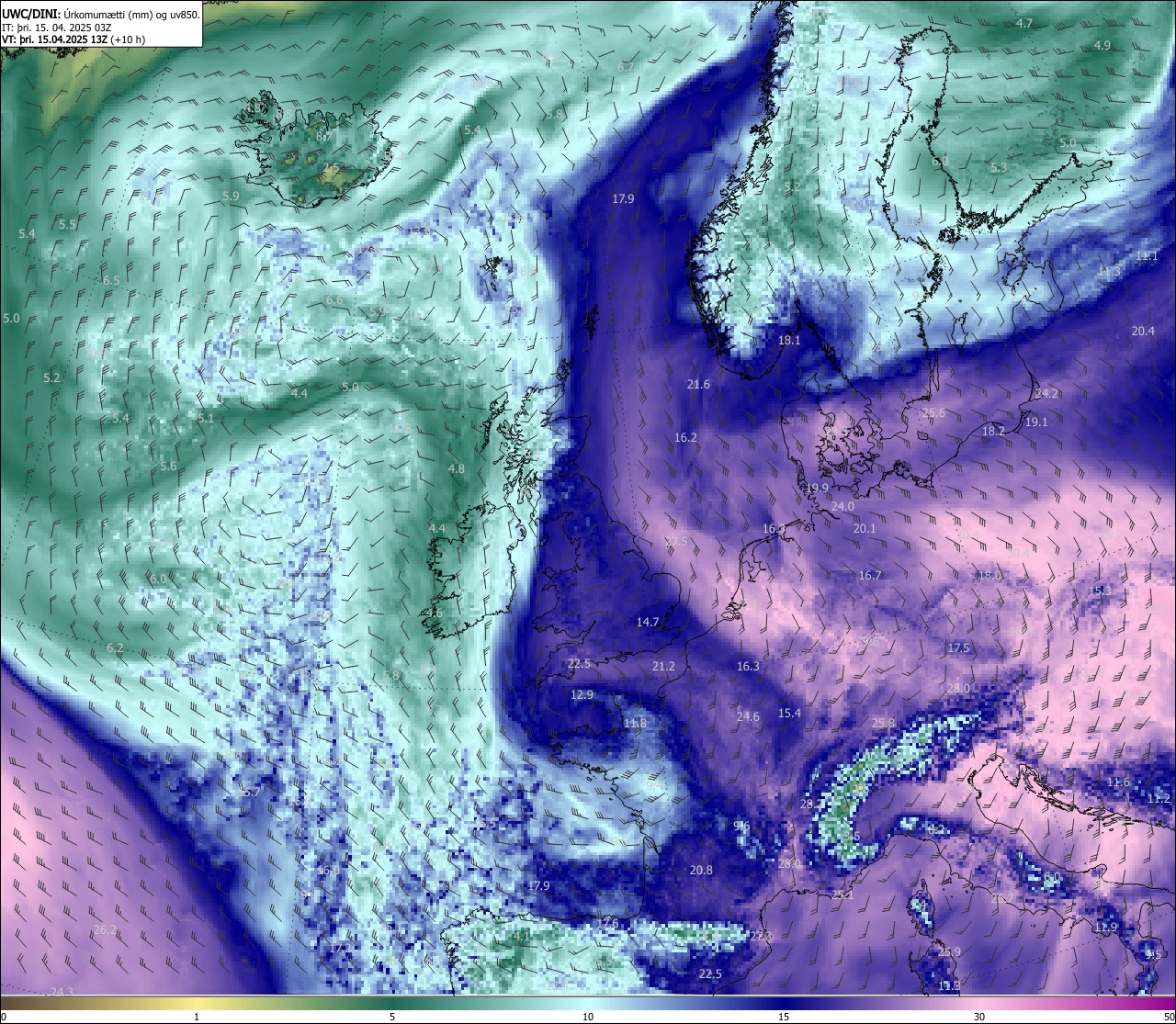1176x1024 pixels.
Task: Click the map value 12.9
Action: (x=582, y=694)
